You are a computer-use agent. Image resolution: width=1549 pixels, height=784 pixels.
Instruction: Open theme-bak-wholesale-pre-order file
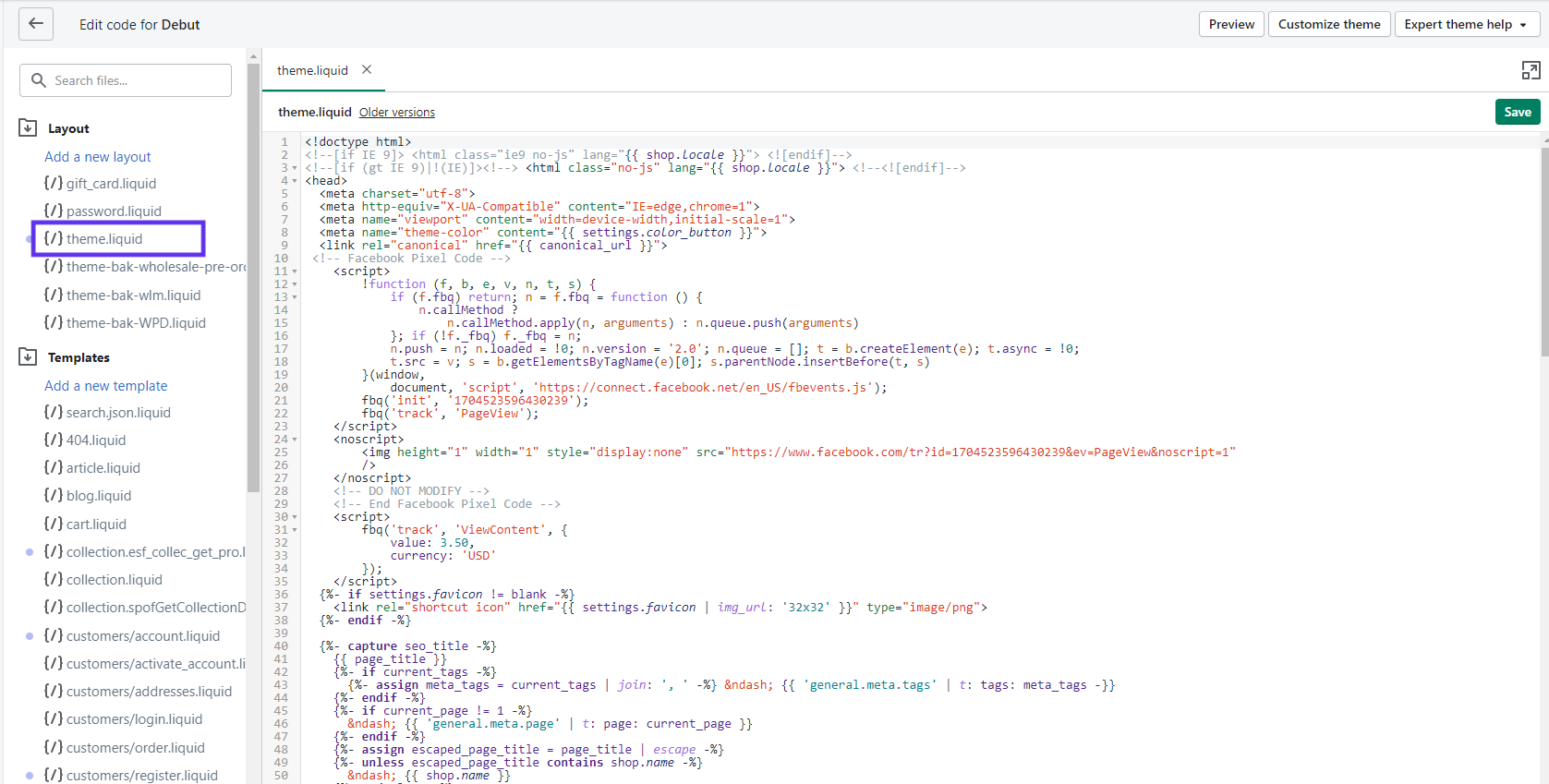click(145, 267)
